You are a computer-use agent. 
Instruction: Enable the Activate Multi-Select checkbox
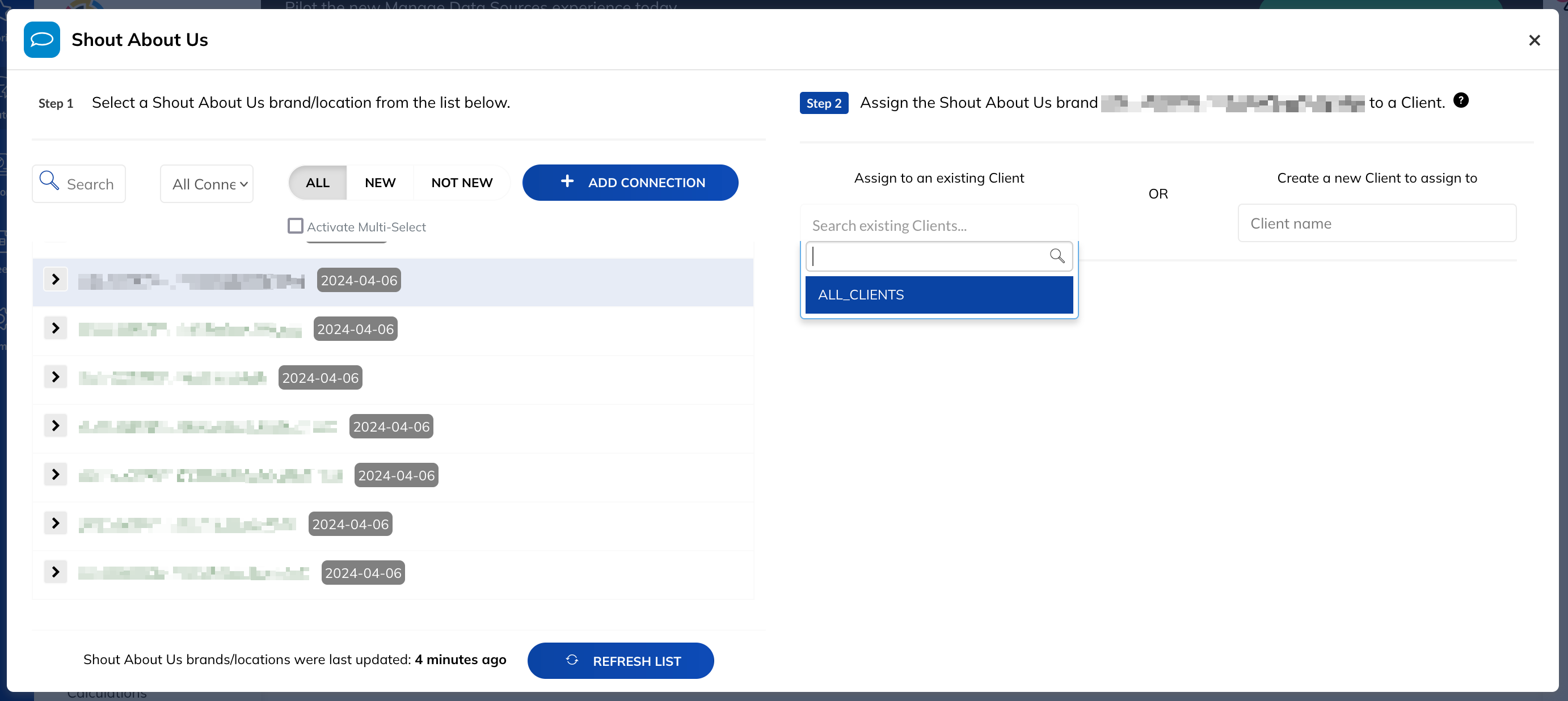295,226
